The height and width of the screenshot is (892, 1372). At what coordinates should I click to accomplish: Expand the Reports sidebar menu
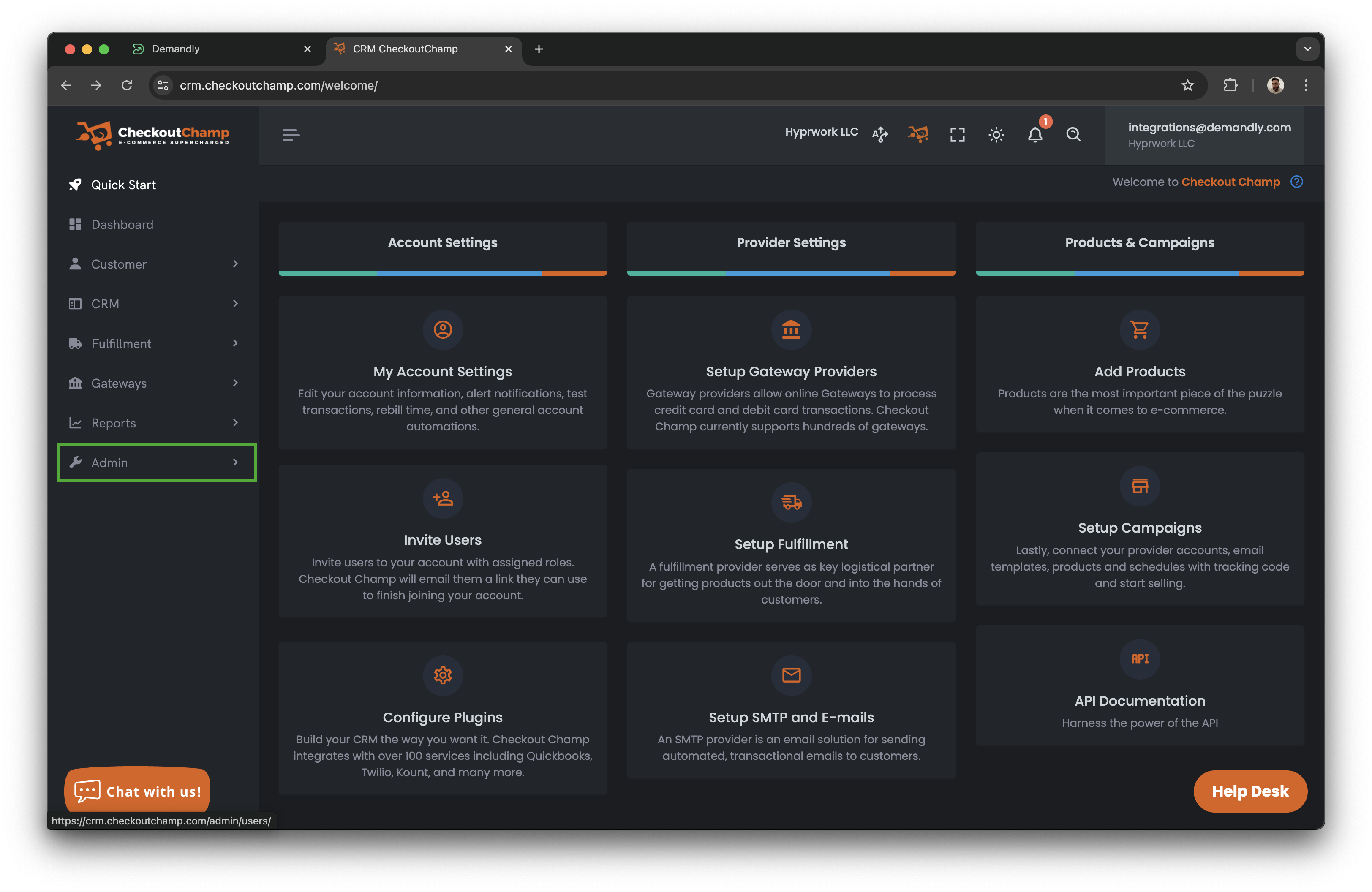pos(153,423)
